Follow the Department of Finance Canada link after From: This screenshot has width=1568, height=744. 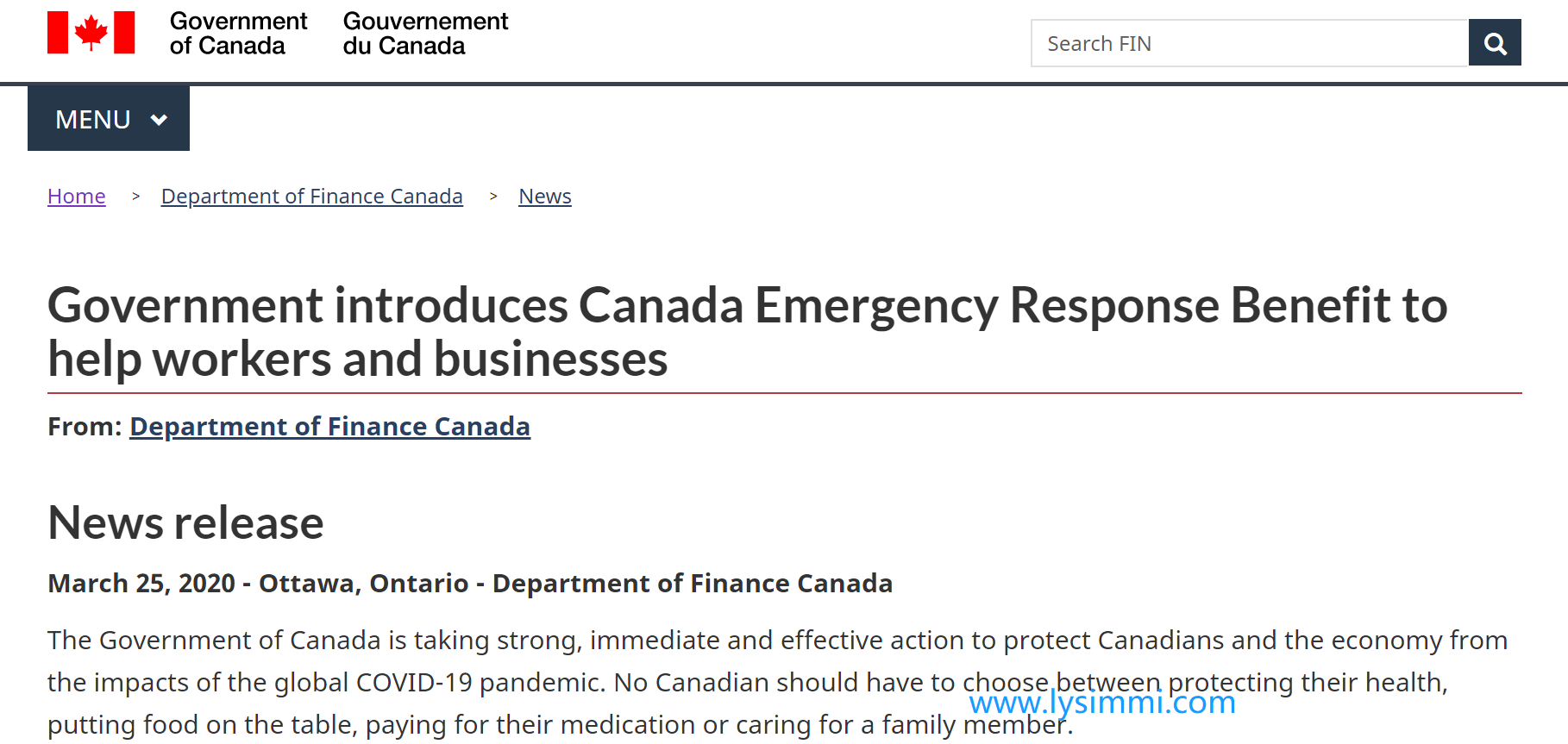pyautogui.click(x=329, y=427)
